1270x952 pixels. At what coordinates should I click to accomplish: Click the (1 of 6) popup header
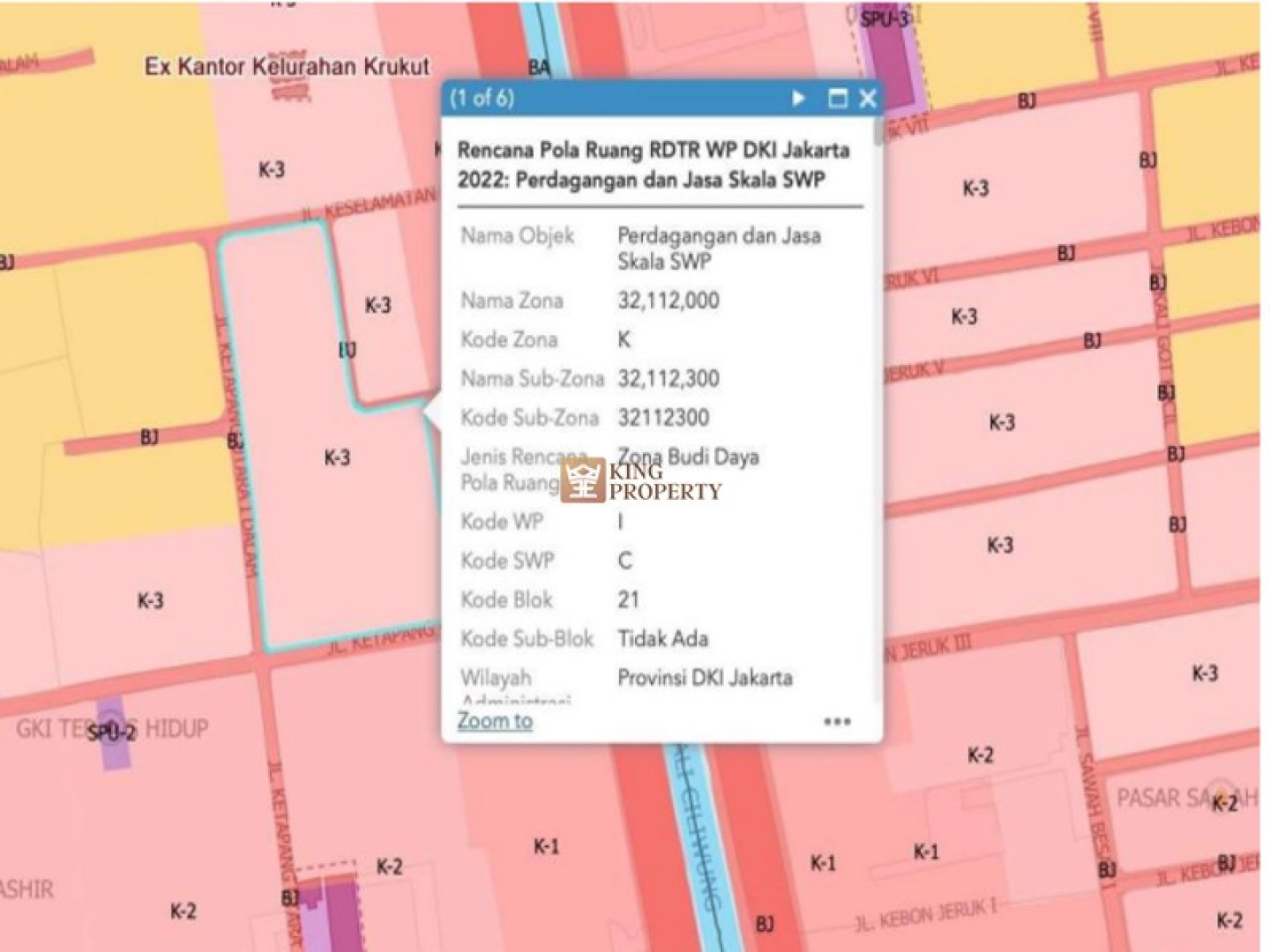pyautogui.click(x=482, y=98)
